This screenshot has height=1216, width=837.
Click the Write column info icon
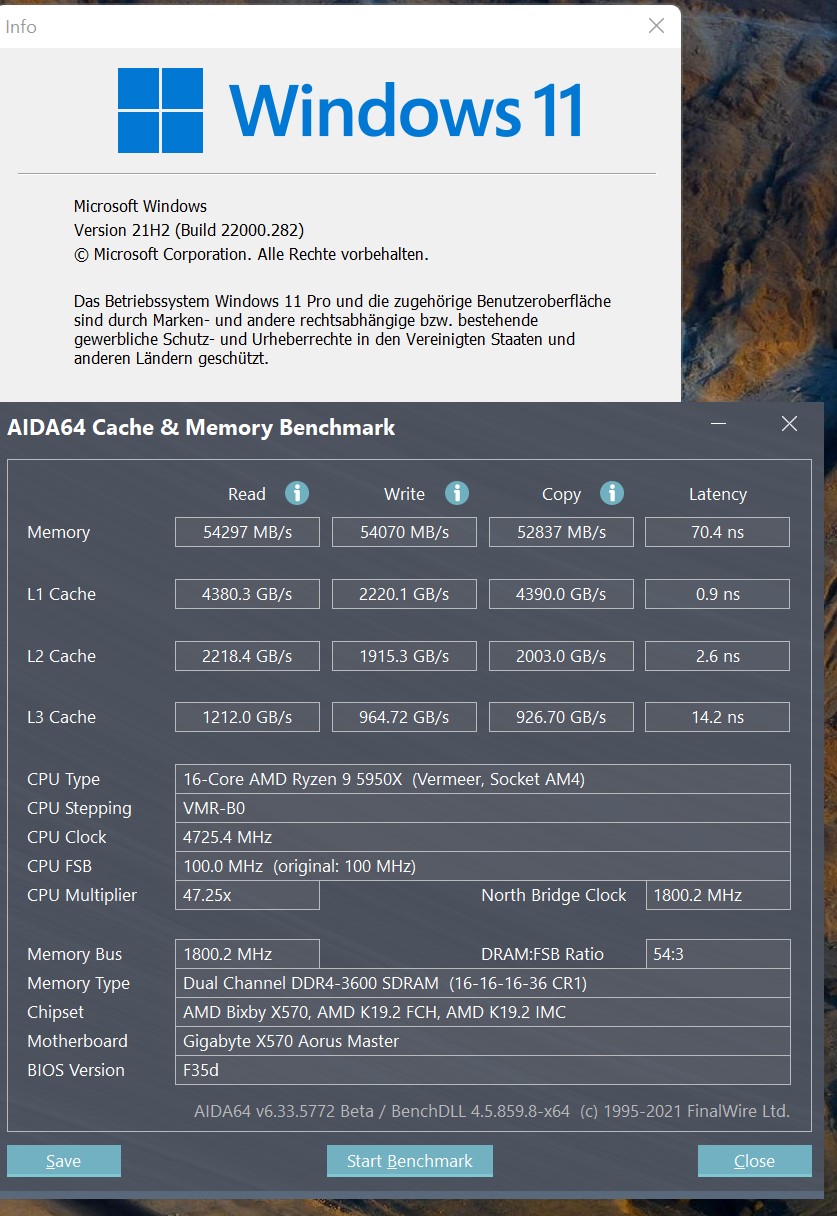coord(457,493)
